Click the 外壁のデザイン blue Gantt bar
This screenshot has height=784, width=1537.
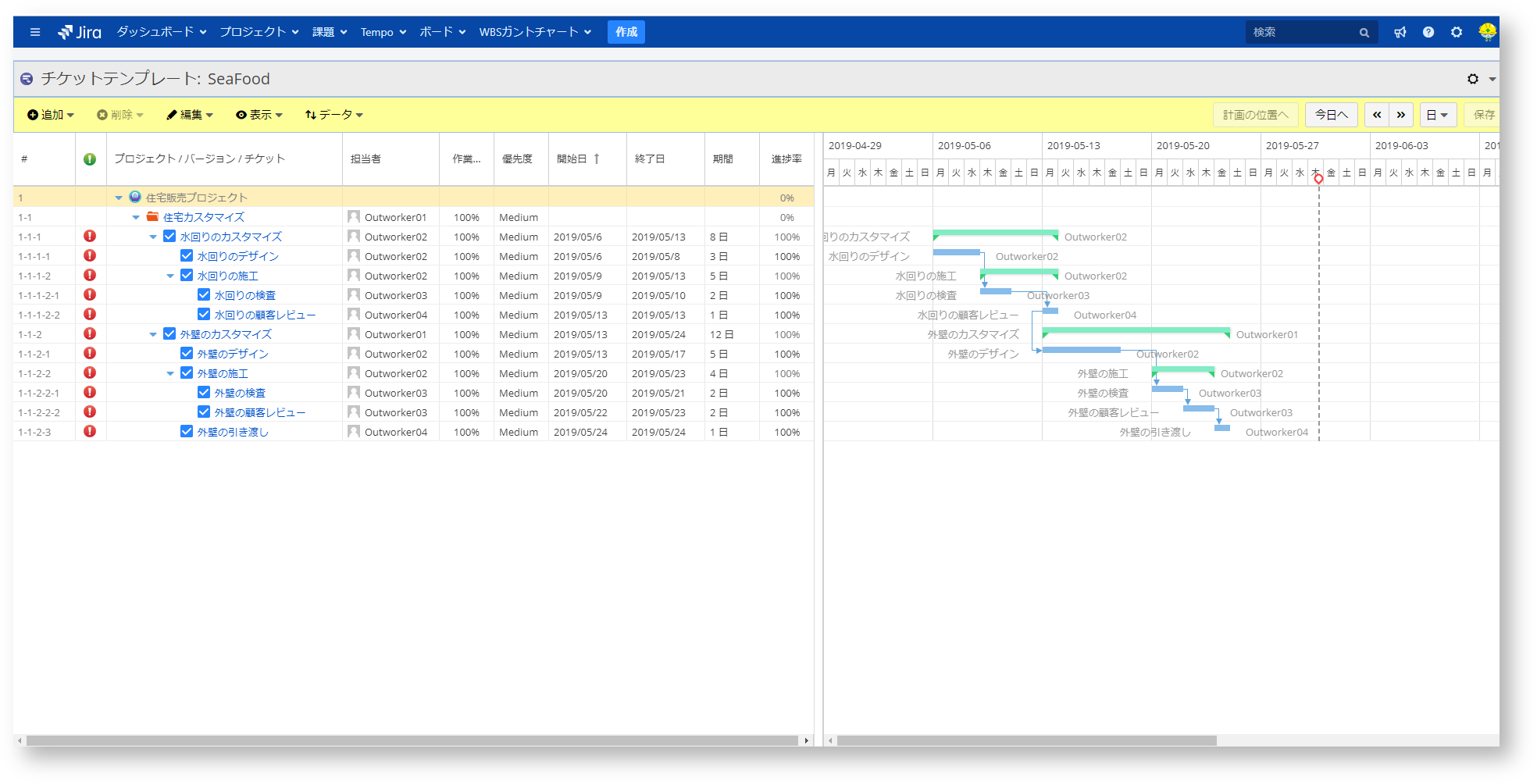[x=1082, y=350]
